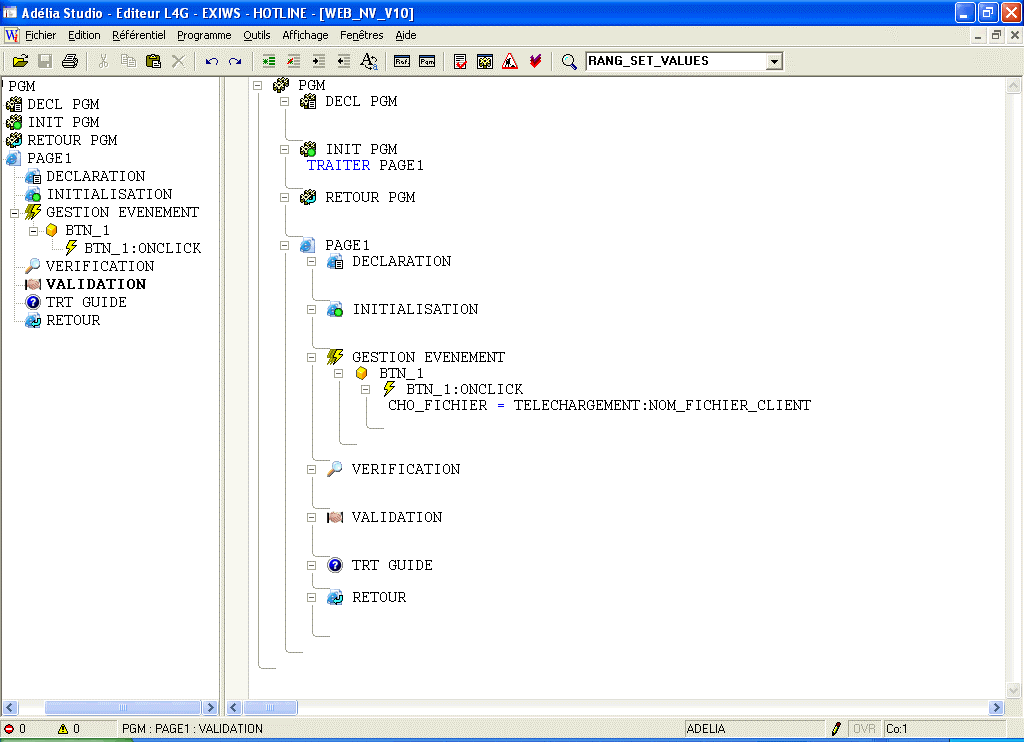The image size is (1024, 742).
Task: Click the Paste clipboard toolbar icon
Action: click(x=153, y=61)
